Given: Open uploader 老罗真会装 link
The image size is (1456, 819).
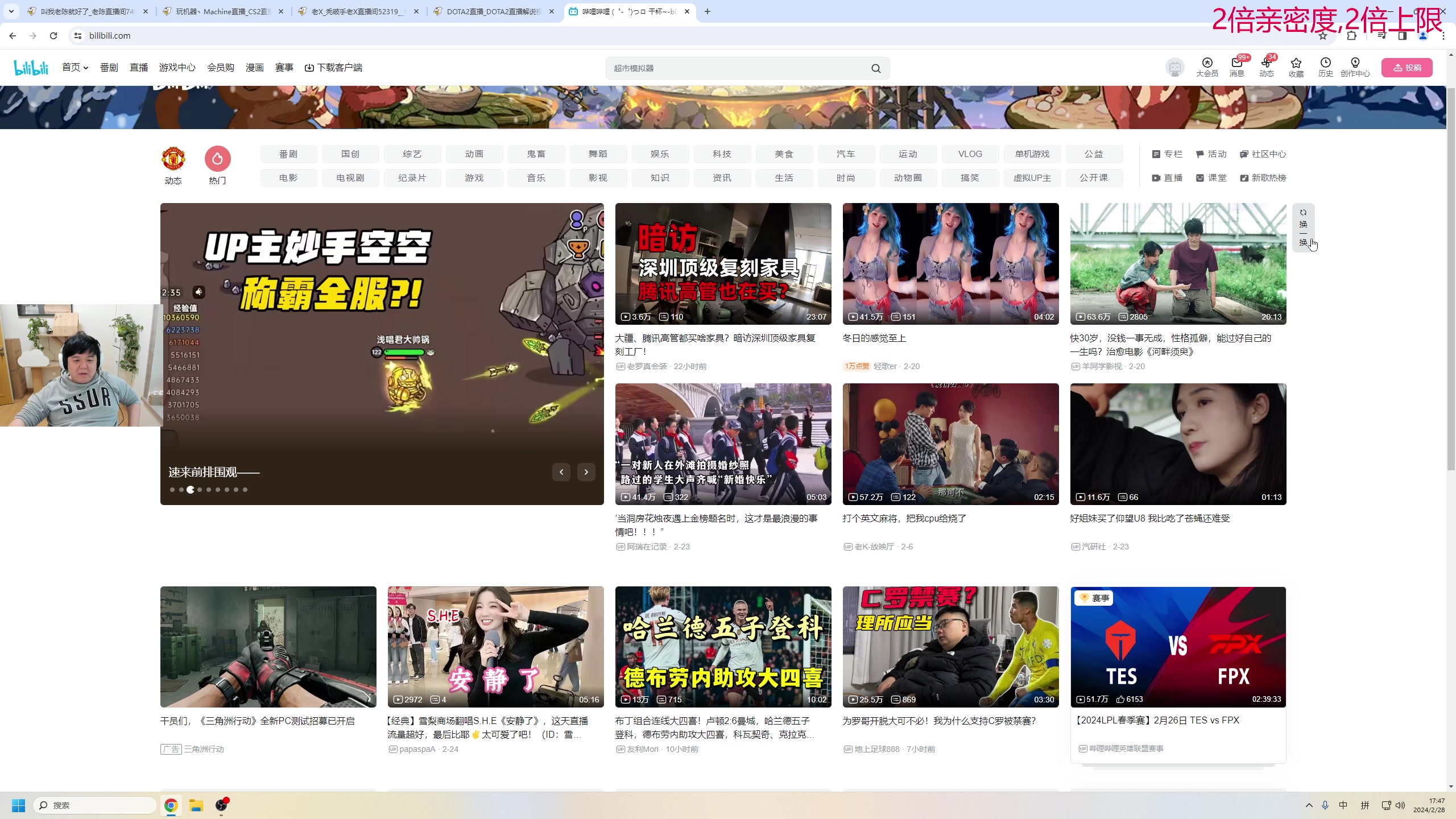Looking at the screenshot, I should click(x=647, y=366).
